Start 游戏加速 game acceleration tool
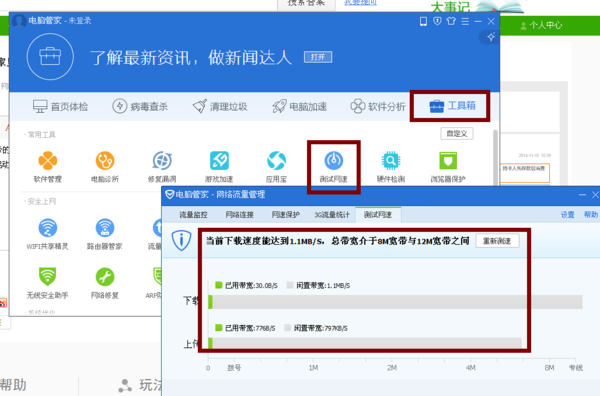Screen dimensions: 600x396 click(219, 166)
